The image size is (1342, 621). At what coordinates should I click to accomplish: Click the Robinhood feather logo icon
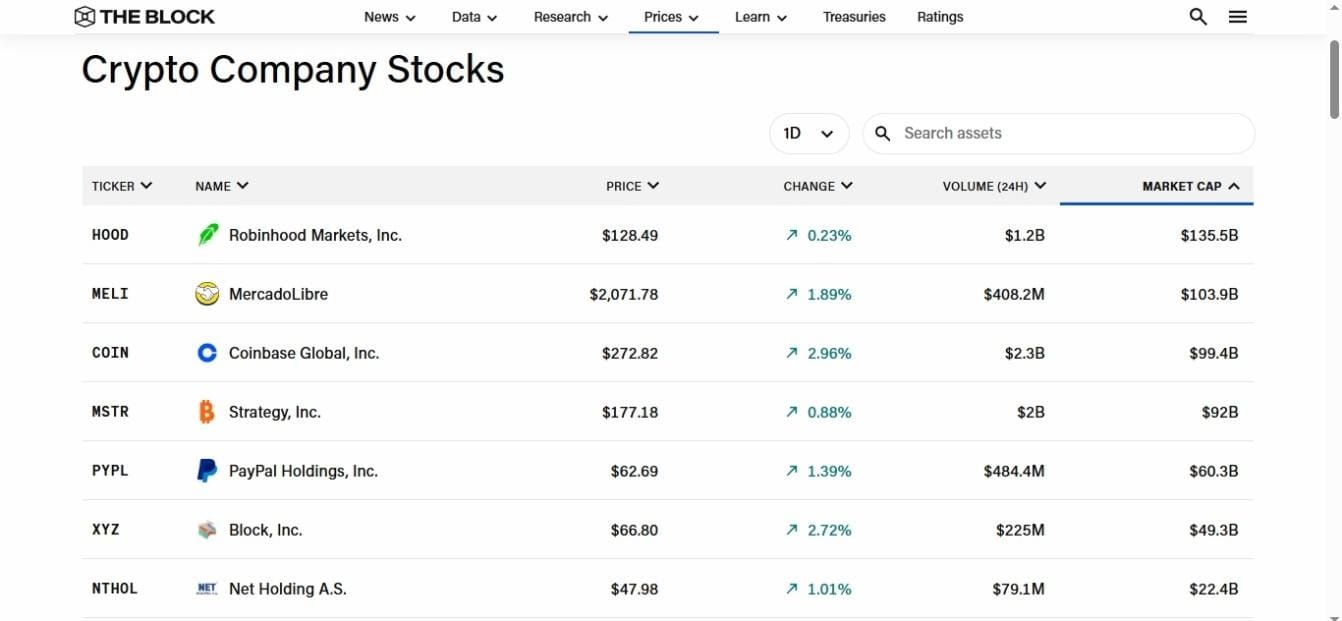207,235
